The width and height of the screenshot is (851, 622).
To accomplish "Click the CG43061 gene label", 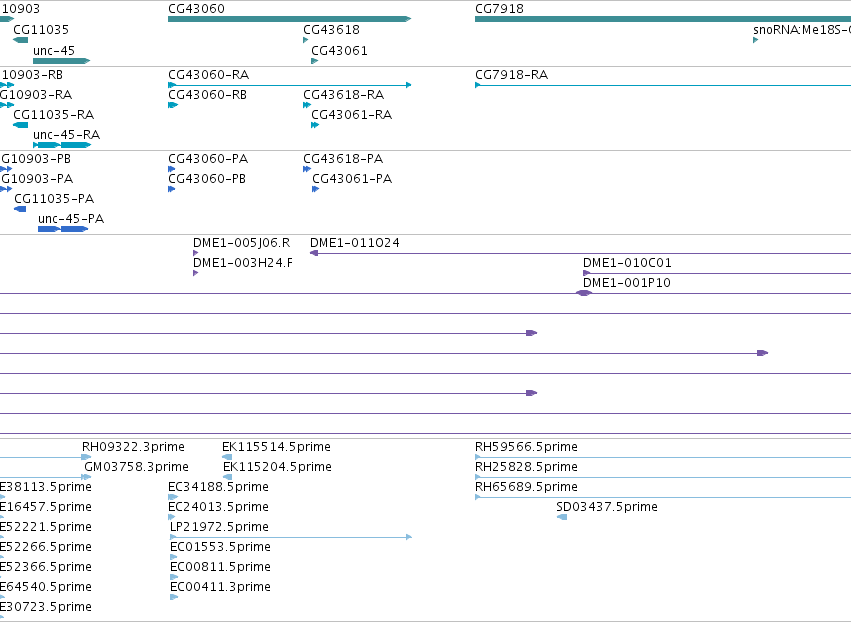I will pos(339,51).
